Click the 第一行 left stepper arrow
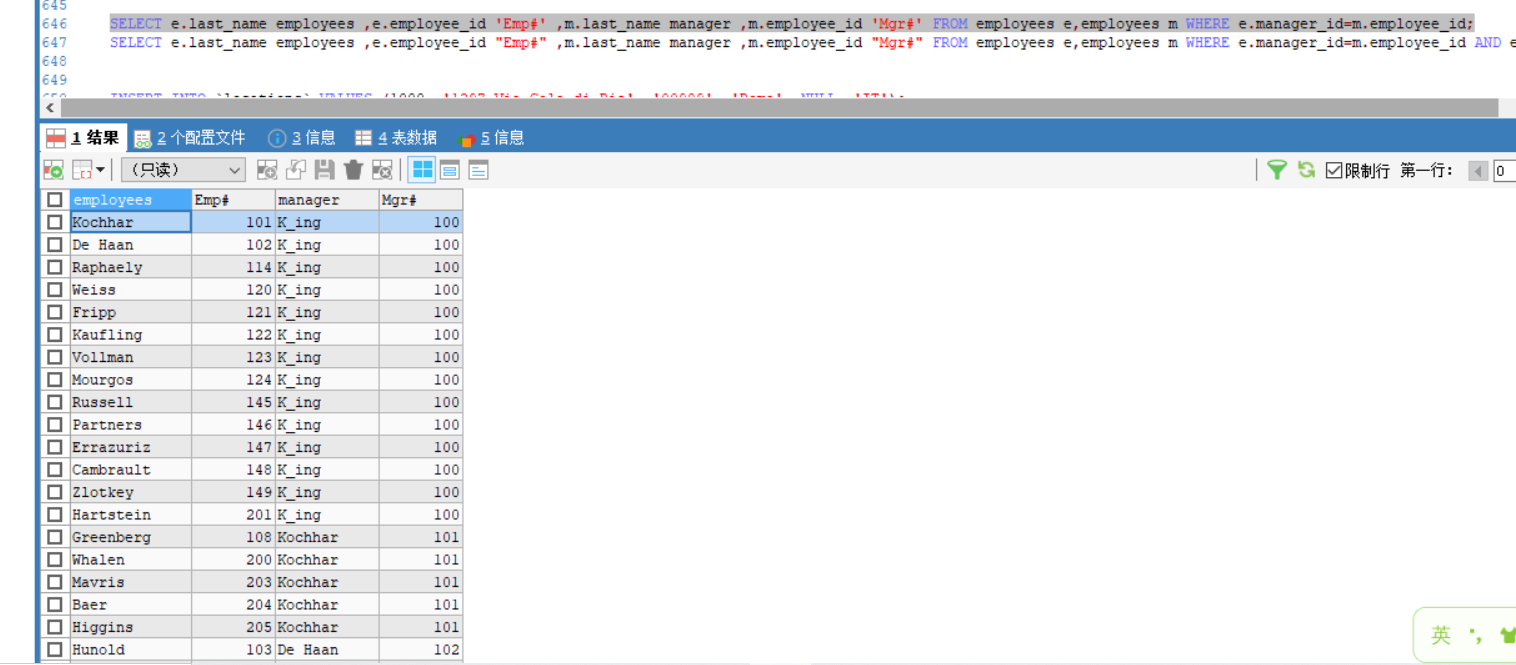This screenshot has height=665, width=1516. pyautogui.click(x=1478, y=169)
